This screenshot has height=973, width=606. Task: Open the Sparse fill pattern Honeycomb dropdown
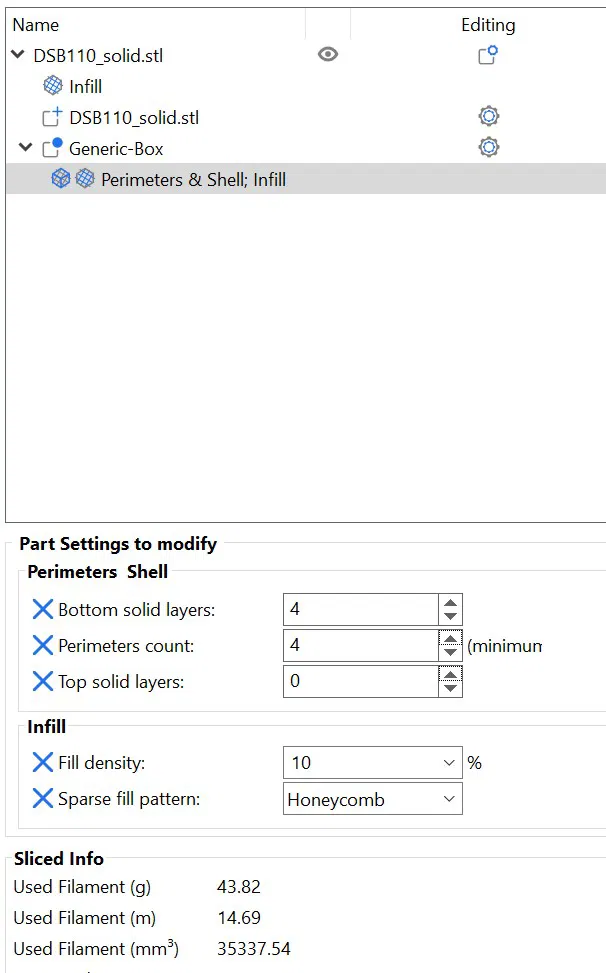point(448,799)
